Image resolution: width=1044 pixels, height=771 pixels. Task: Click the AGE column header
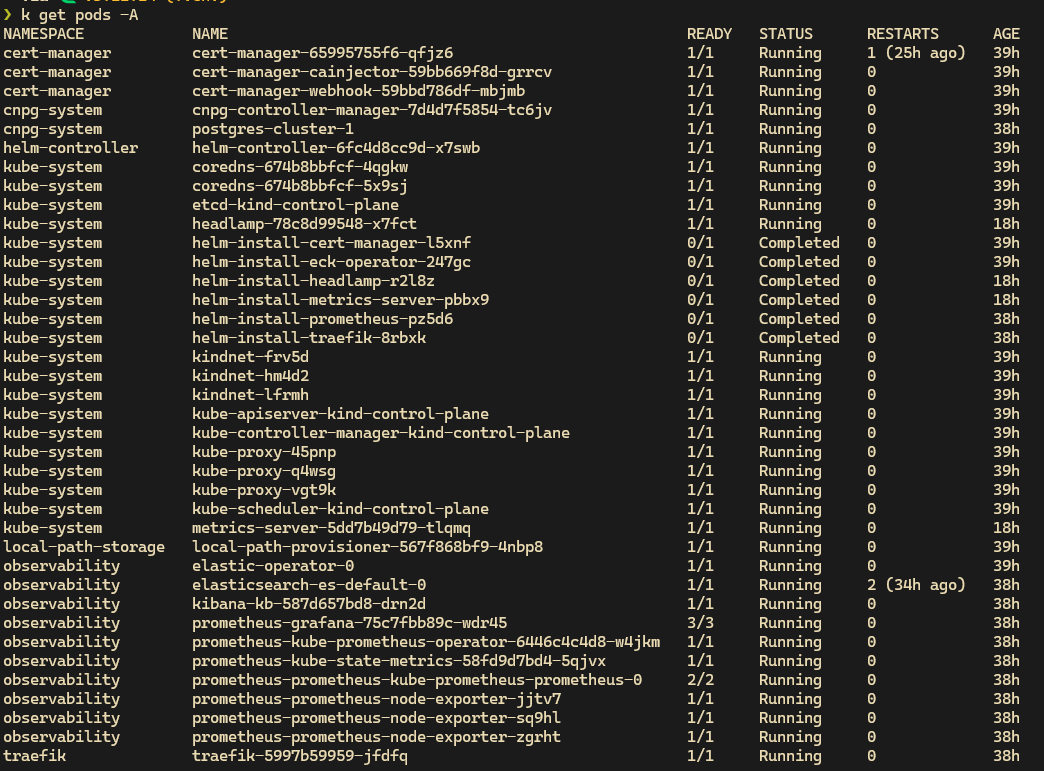pyautogui.click(x=1007, y=34)
